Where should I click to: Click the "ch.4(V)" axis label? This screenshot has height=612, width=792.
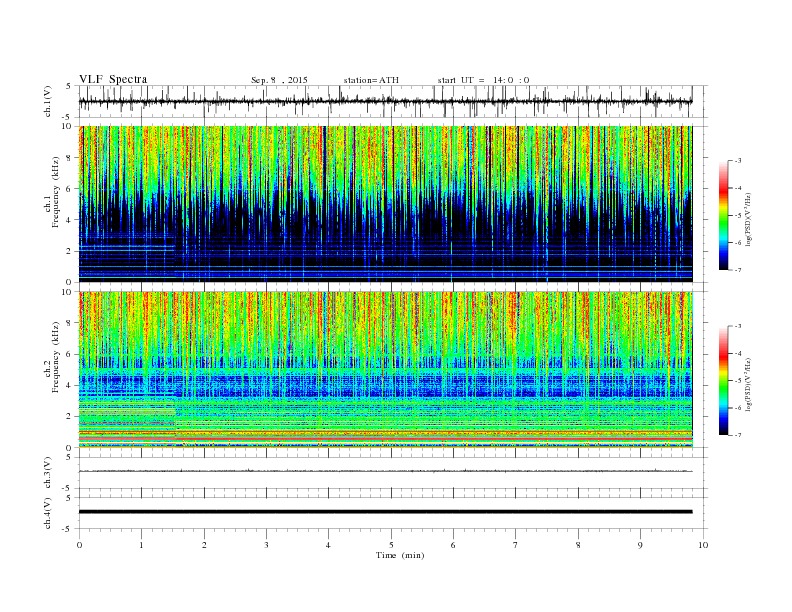[47, 513]
